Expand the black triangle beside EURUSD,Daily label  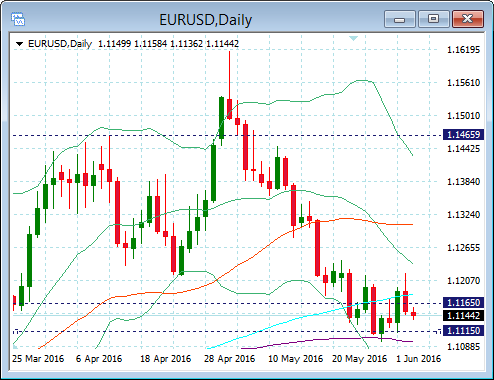[x=20, y=44]
